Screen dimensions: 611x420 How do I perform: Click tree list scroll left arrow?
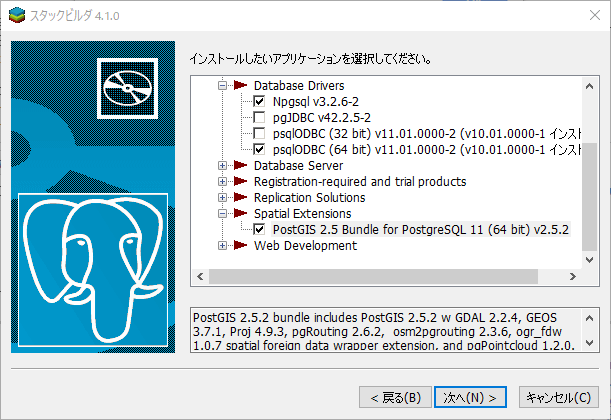200,277
